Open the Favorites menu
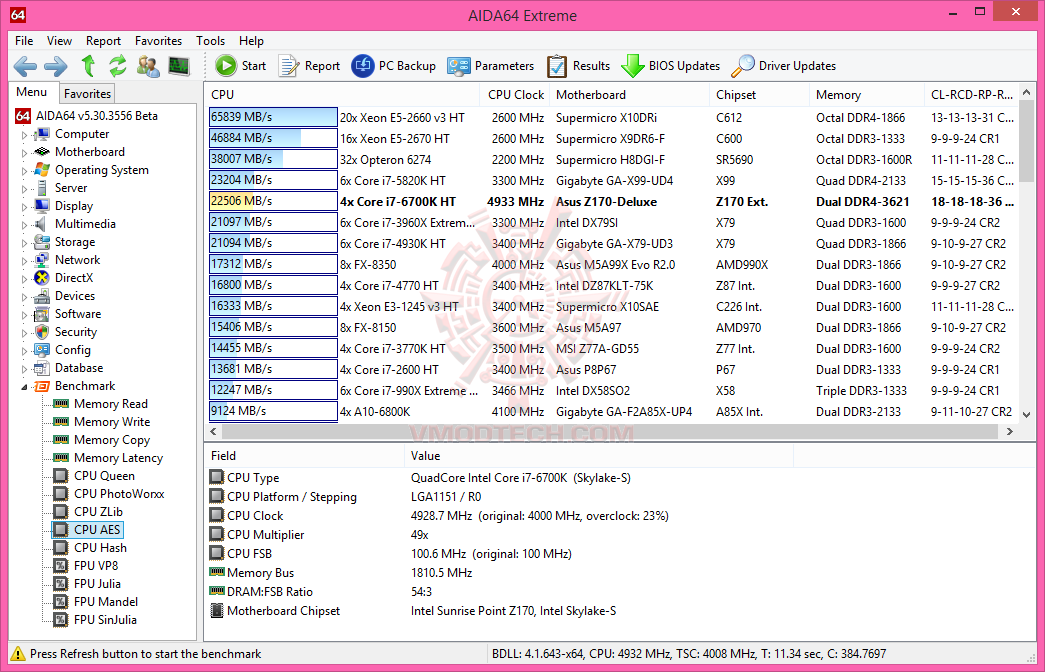 click(x=159, y=41)
